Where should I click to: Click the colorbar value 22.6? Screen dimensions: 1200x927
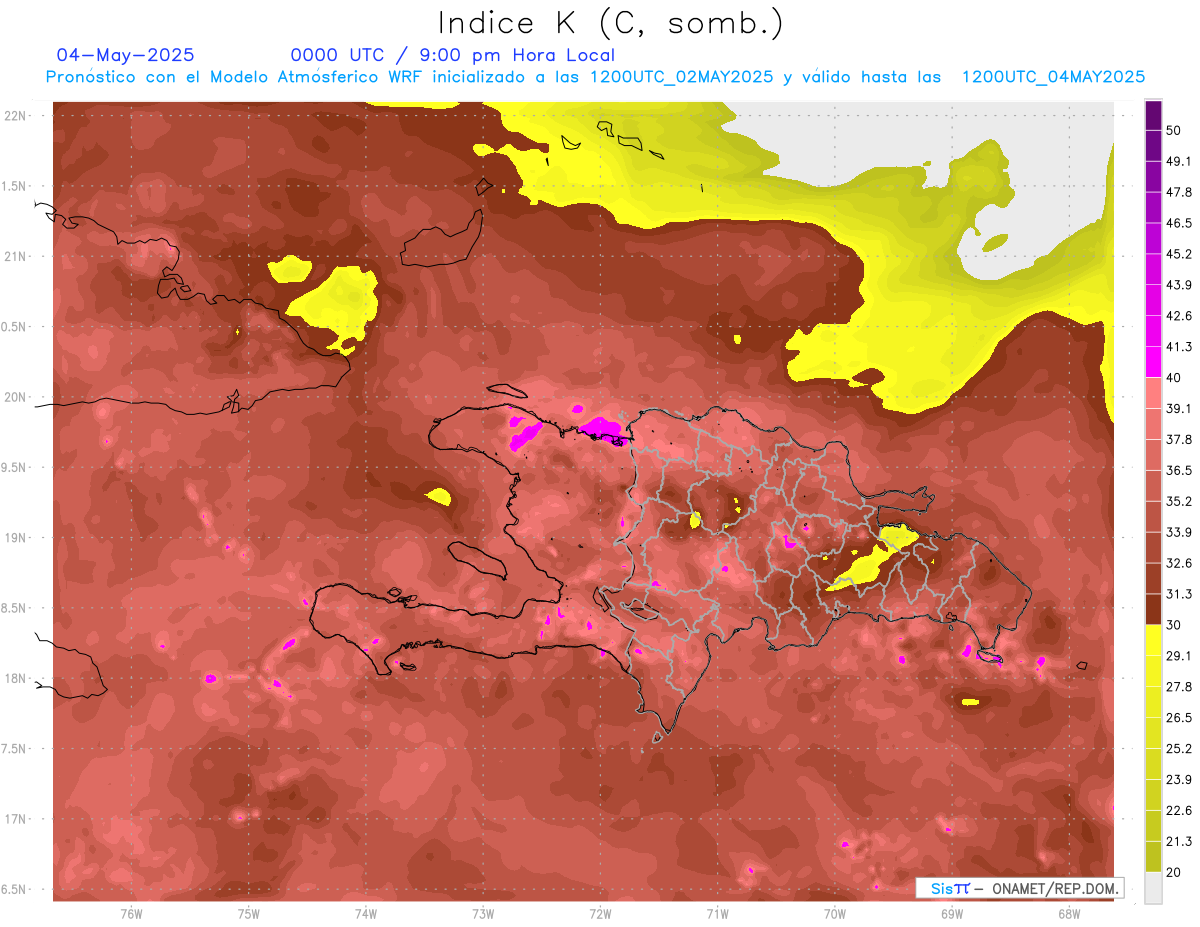(x=1179, y=810)
